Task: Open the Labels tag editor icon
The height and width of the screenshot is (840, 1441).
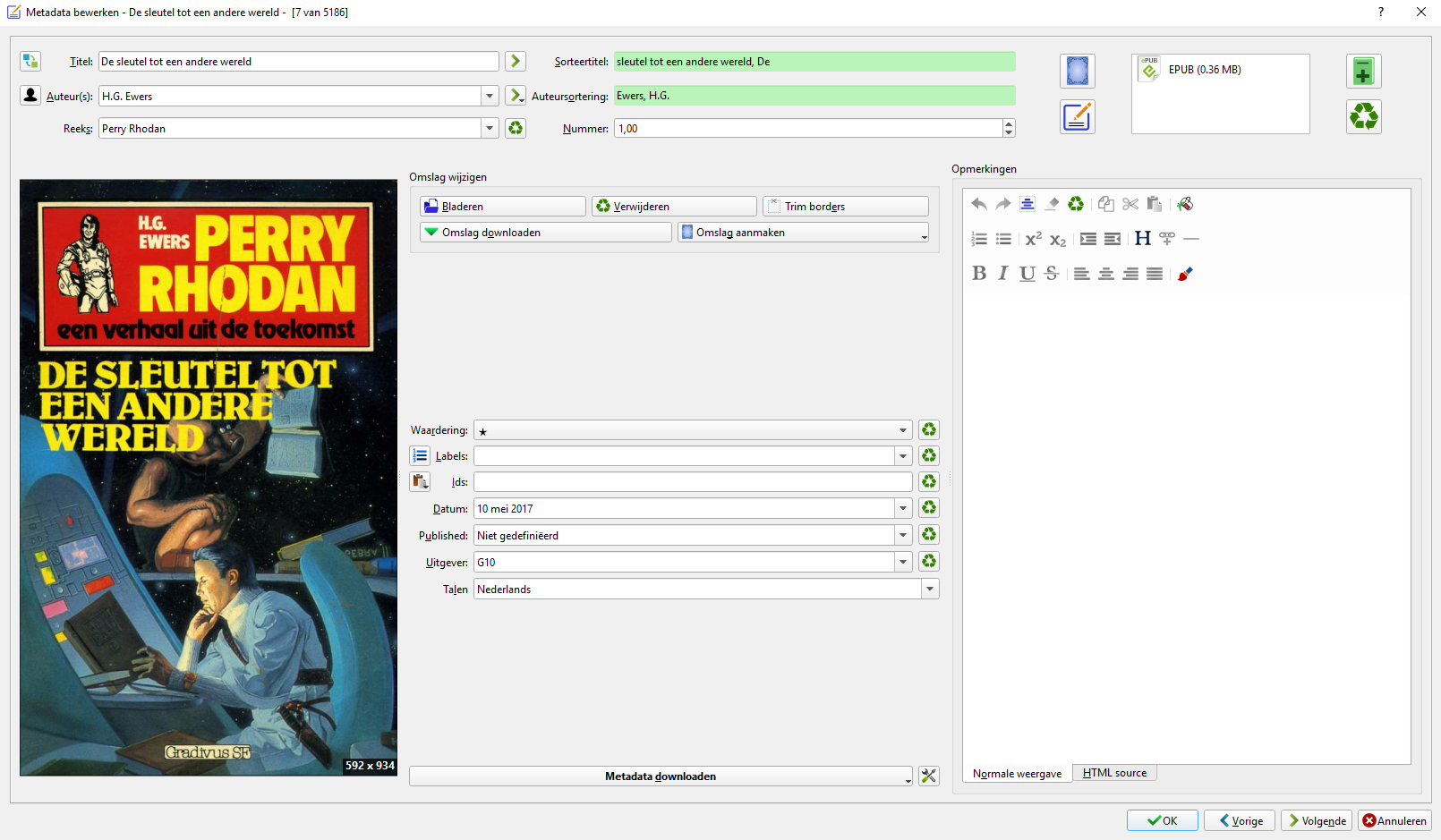Action: click(x=420, y=455)
